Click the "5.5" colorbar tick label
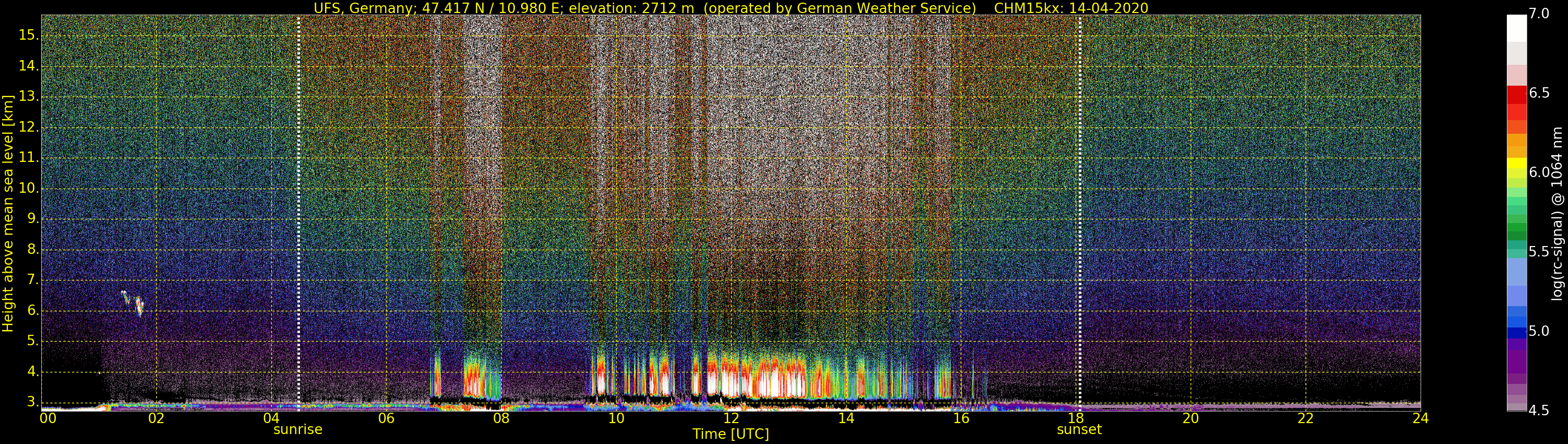1568x444 pixels. [x=1539, y=252]
